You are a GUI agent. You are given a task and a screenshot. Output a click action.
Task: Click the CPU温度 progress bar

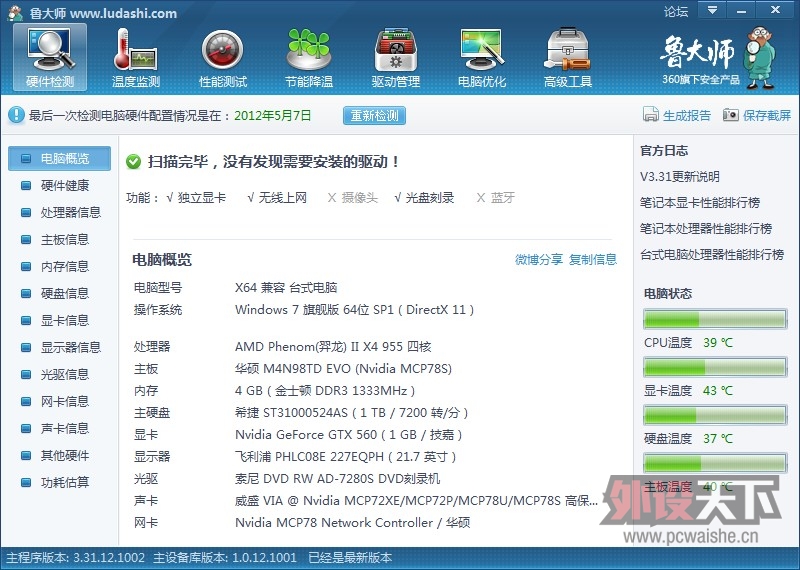click(x=715, y=319)
